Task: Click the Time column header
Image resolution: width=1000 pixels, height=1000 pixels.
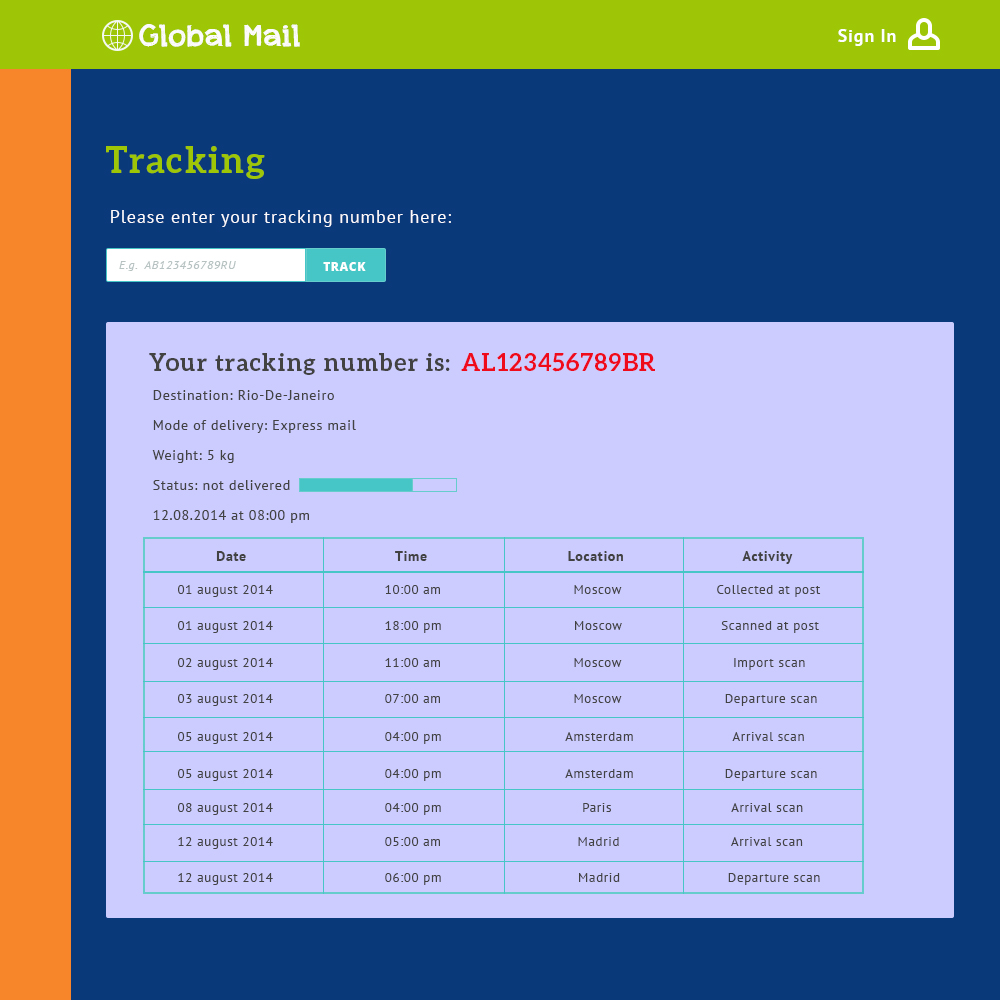Action: point(411,556)
